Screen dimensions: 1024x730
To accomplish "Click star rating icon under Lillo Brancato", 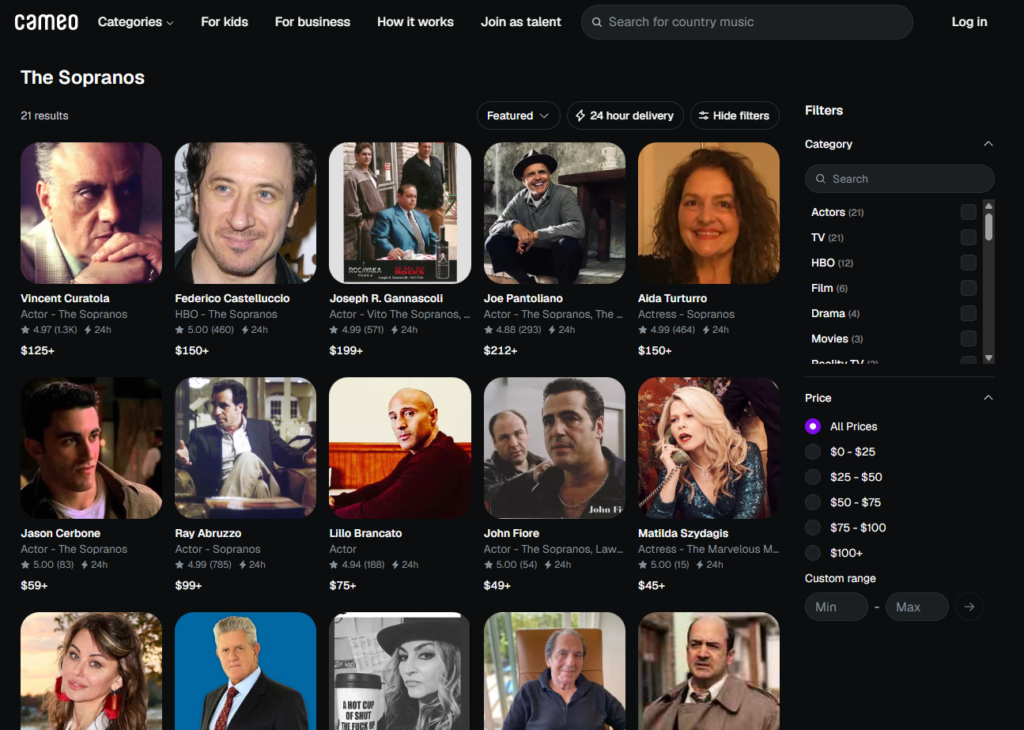I will pos(334,565).
